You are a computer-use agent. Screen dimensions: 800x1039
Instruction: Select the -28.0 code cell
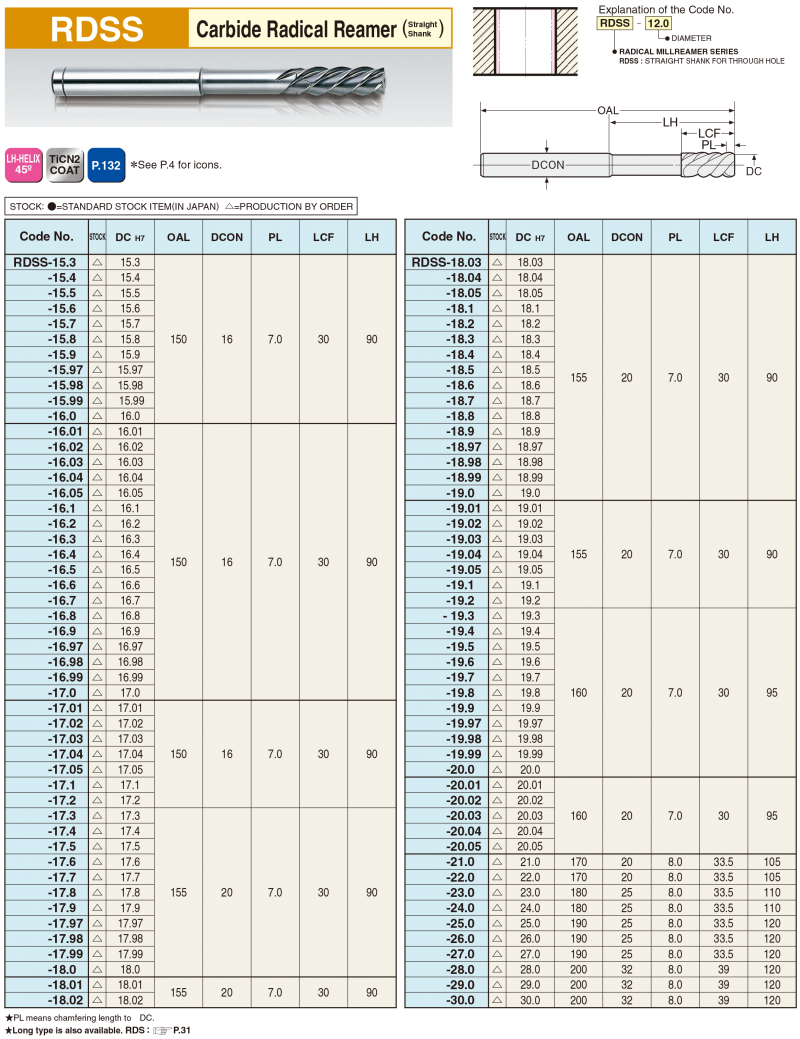447,969
